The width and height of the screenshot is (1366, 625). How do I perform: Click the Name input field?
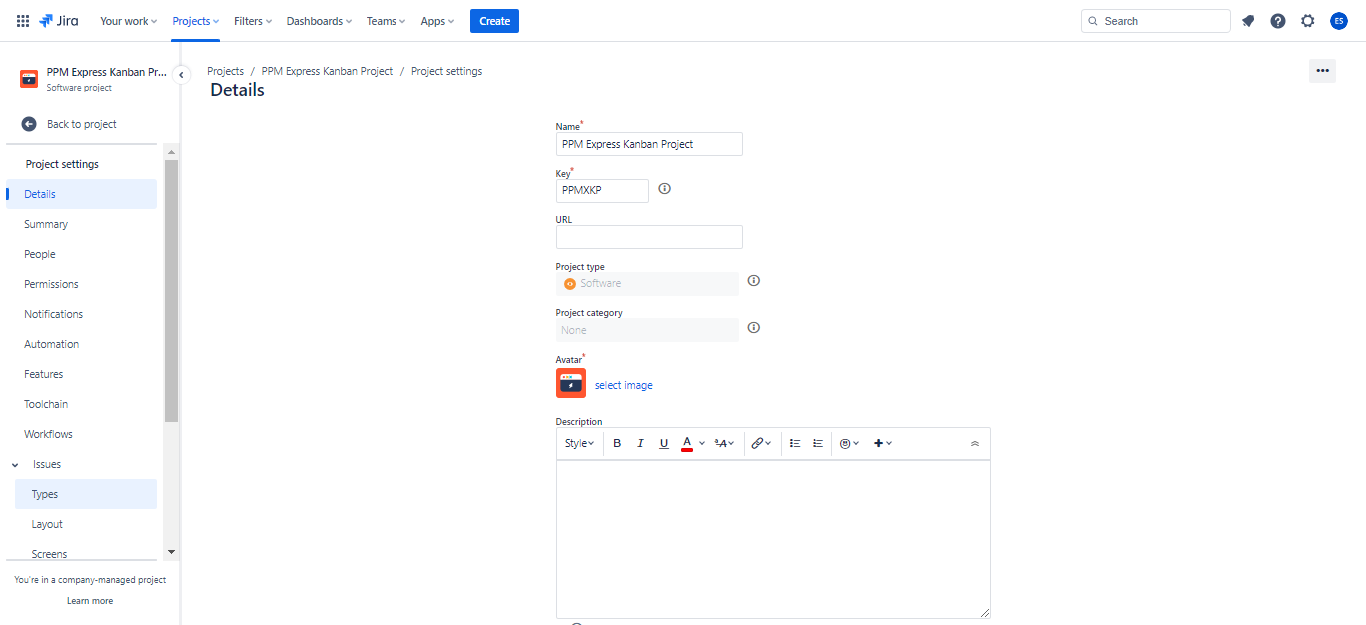(x=649, y=144)
